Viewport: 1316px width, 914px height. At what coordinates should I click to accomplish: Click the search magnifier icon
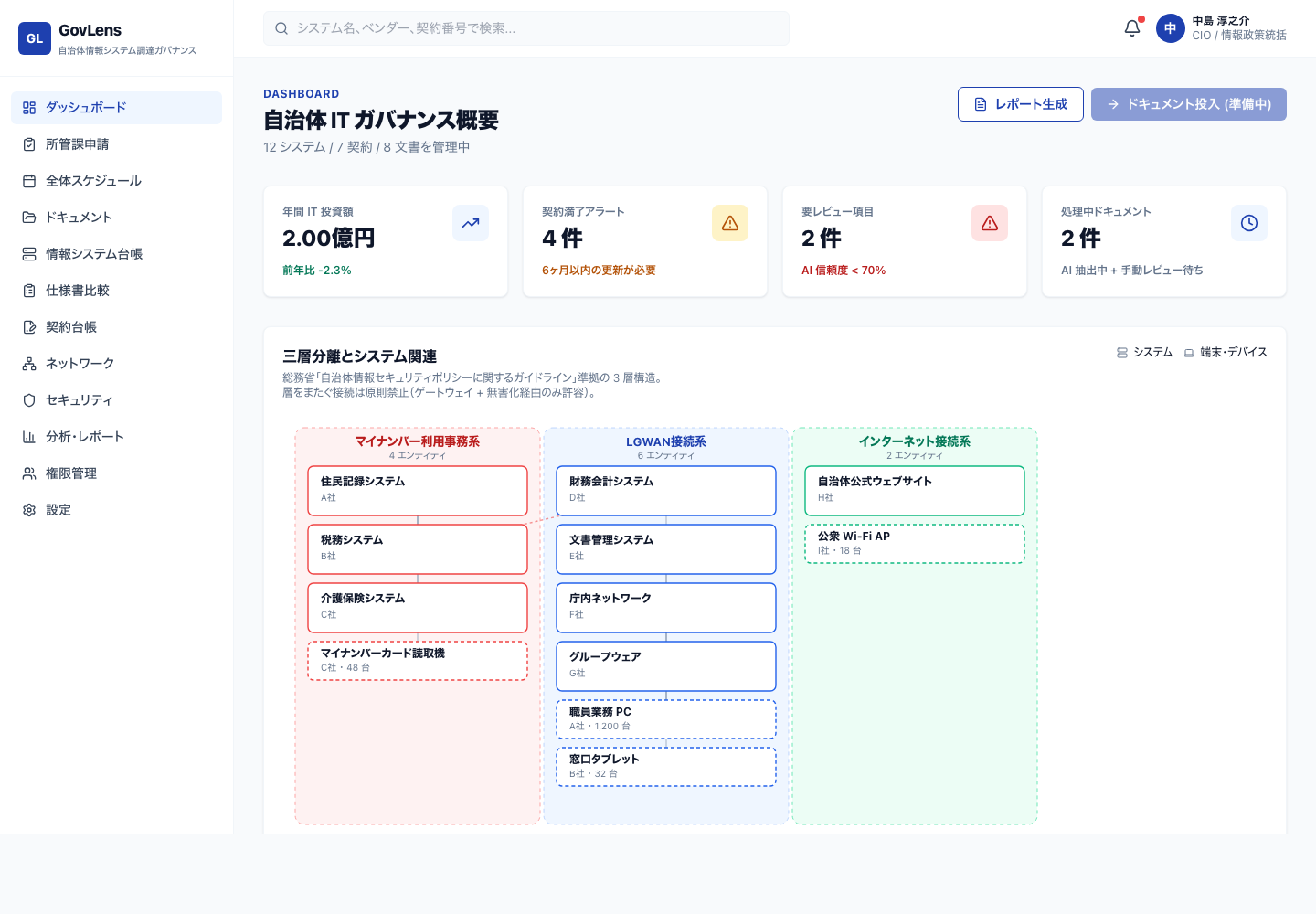281,28
